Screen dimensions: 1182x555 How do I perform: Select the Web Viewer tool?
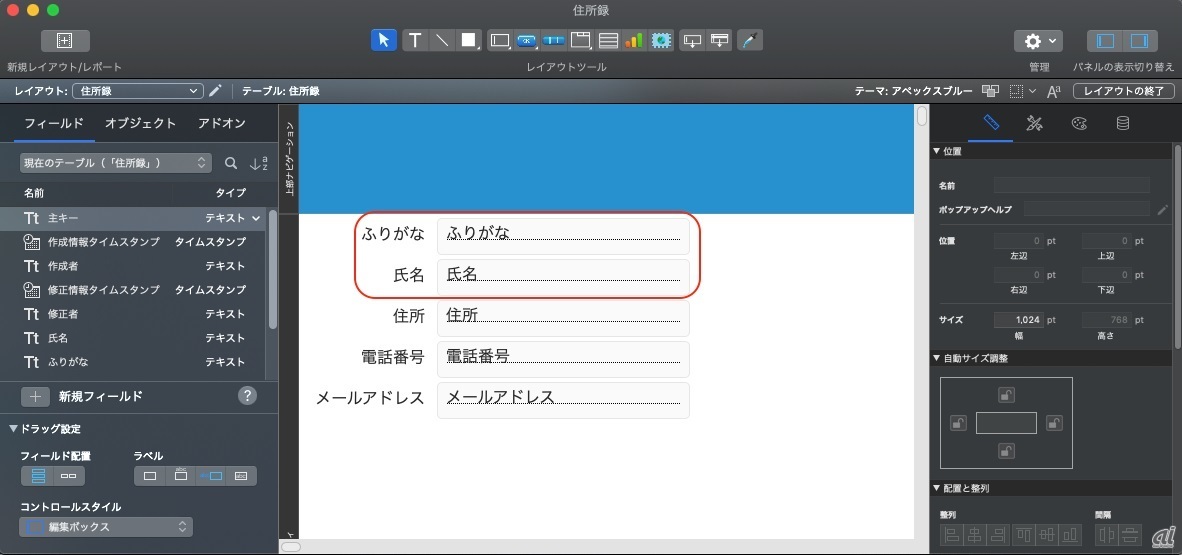click(661, 40)
